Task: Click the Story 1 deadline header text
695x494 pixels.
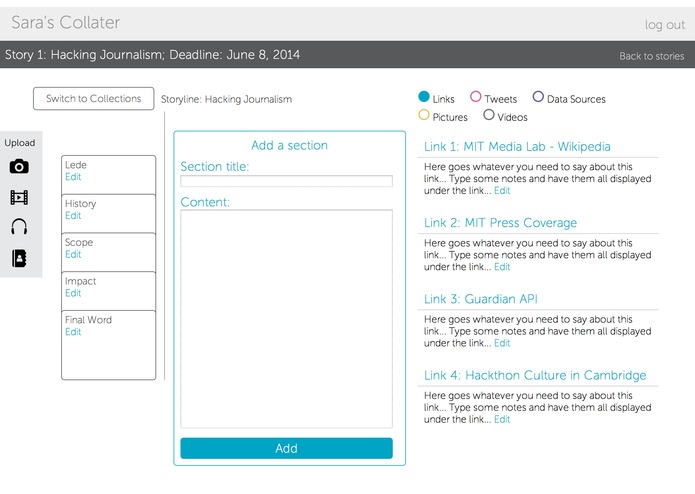Action: [152, 55]
